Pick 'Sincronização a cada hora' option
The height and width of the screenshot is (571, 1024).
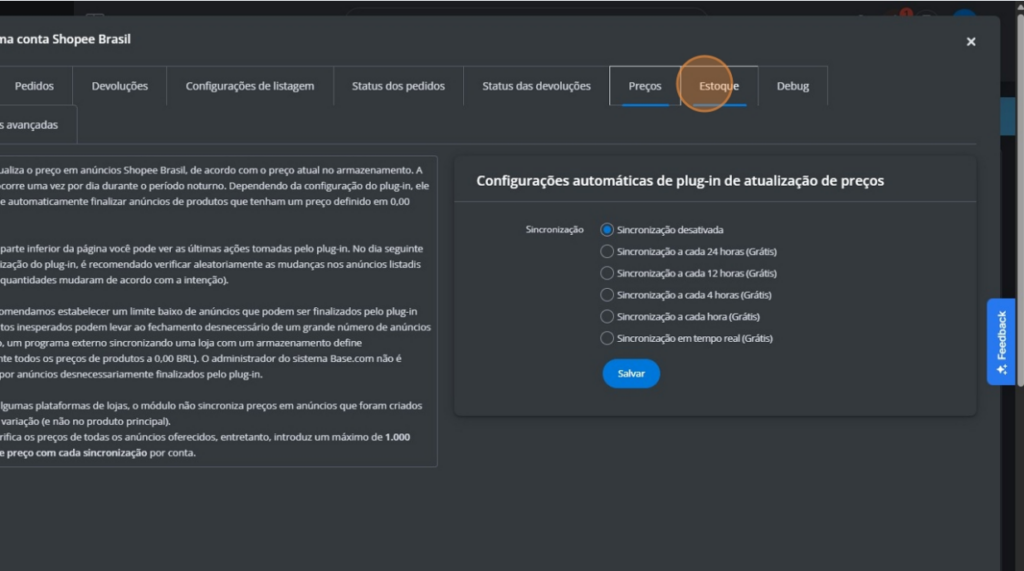point(607,317)
